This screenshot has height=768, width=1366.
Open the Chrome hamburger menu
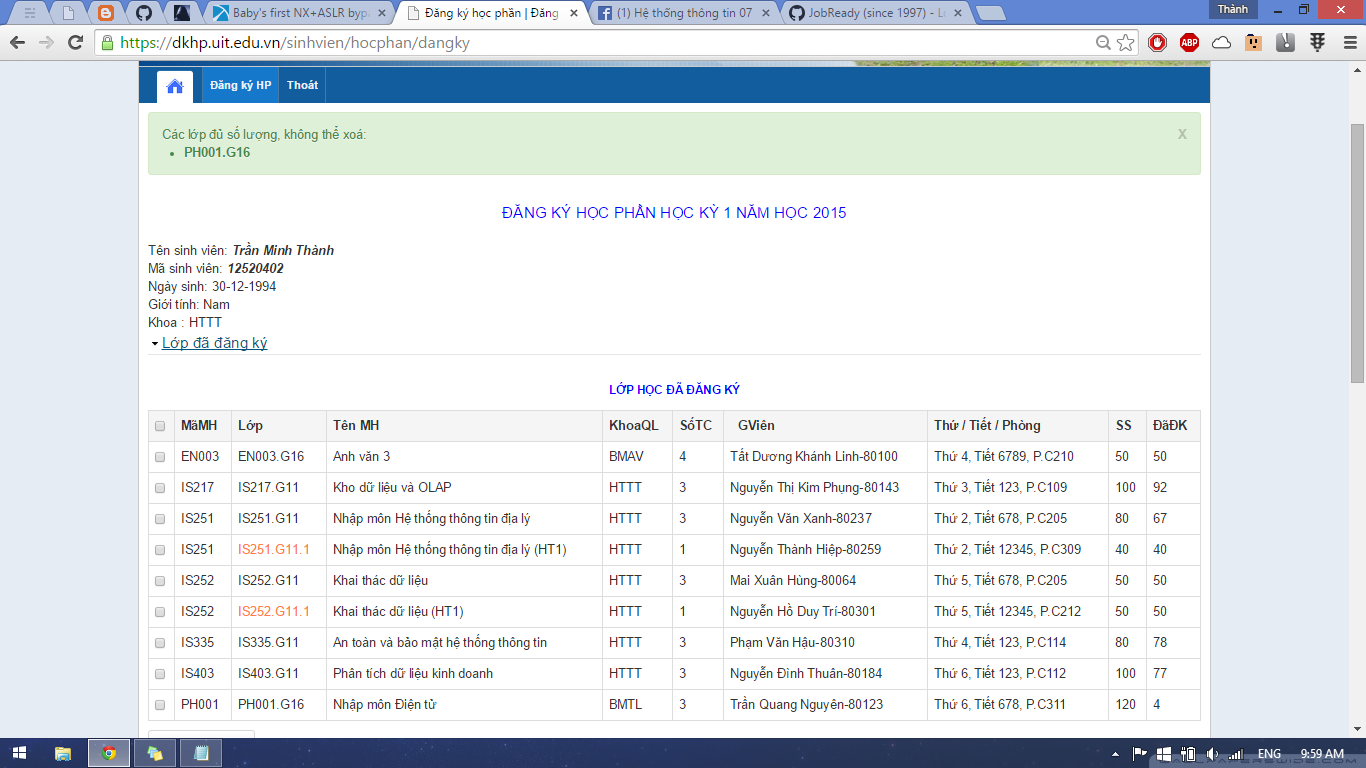tap(1349, 42)
